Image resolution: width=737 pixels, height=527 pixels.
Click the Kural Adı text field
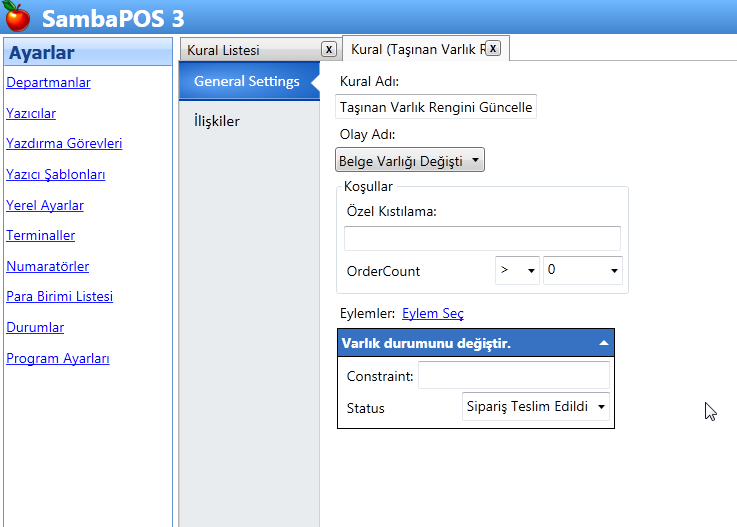[x=436, y=107]
